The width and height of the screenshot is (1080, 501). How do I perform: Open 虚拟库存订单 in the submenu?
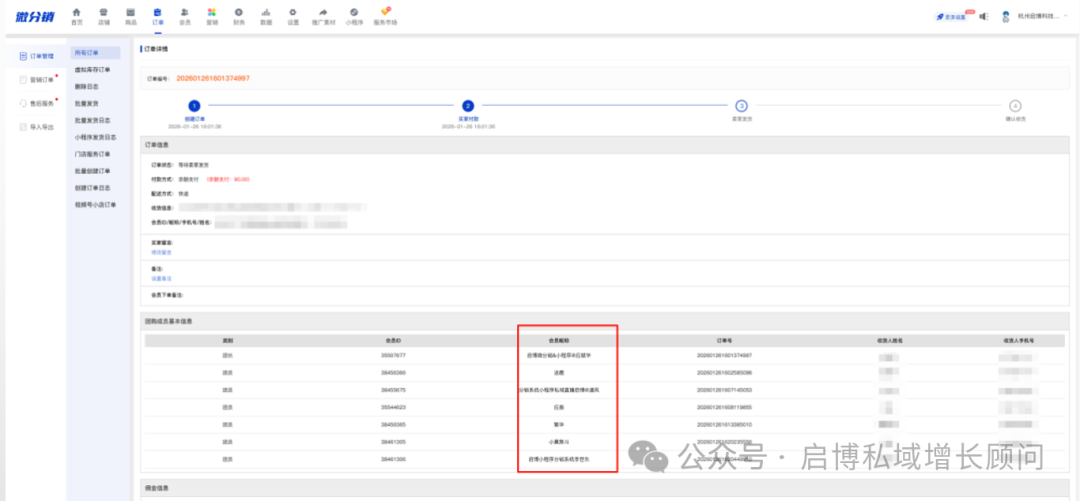tap(92, 69)
